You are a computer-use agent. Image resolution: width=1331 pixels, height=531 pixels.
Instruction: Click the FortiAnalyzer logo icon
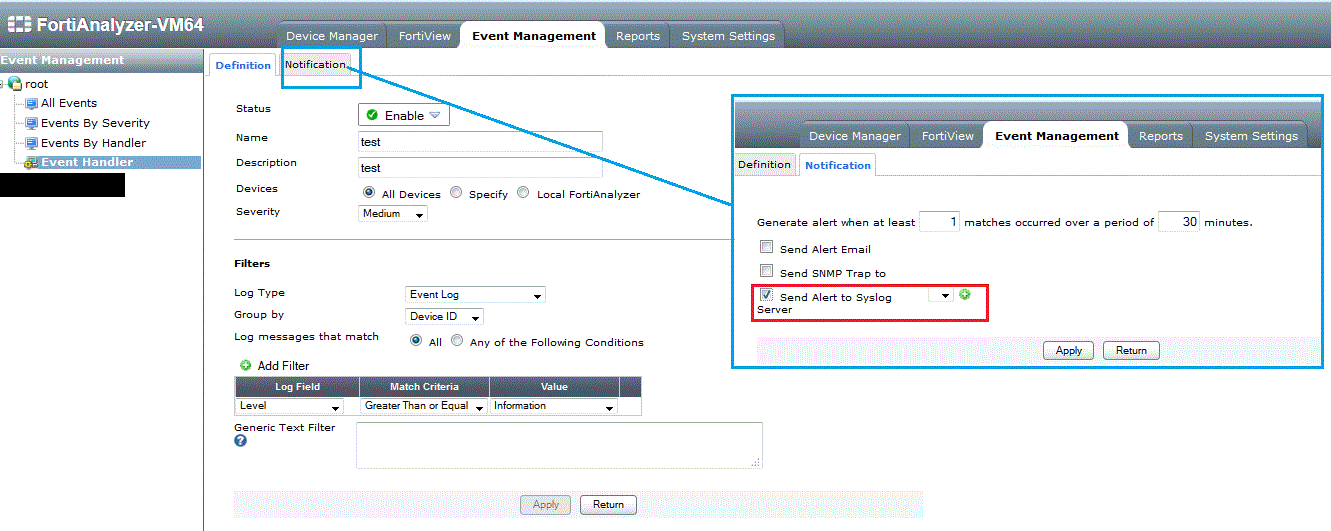pos(19,24)
